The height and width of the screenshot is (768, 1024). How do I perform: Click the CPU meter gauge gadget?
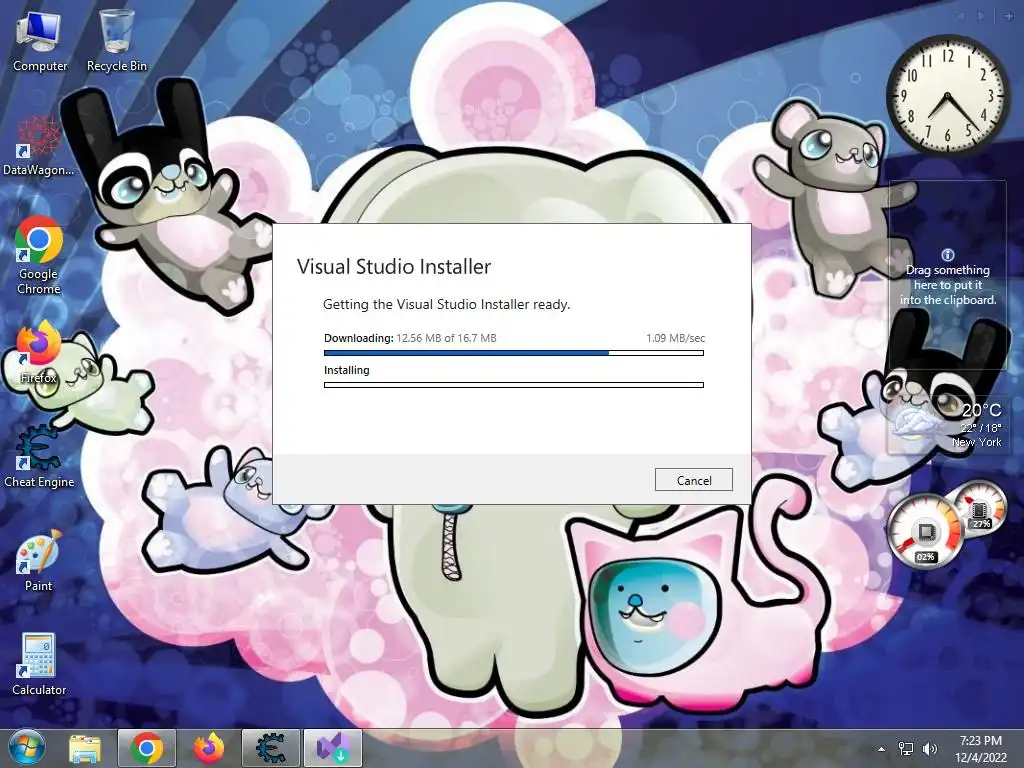[x=924, y=530]
